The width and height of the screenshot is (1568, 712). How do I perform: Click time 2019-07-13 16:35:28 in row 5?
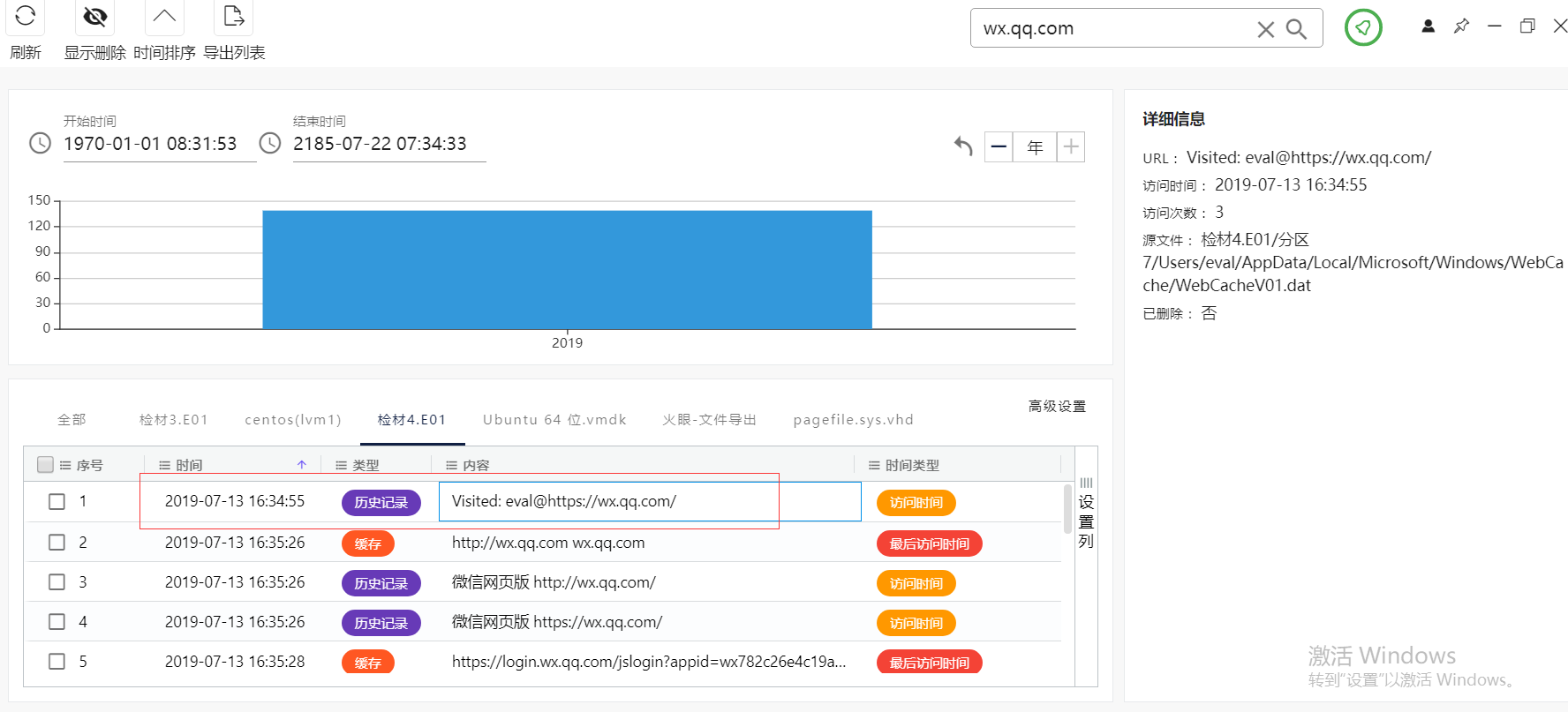pyautogui.click(x=235, y=662)
